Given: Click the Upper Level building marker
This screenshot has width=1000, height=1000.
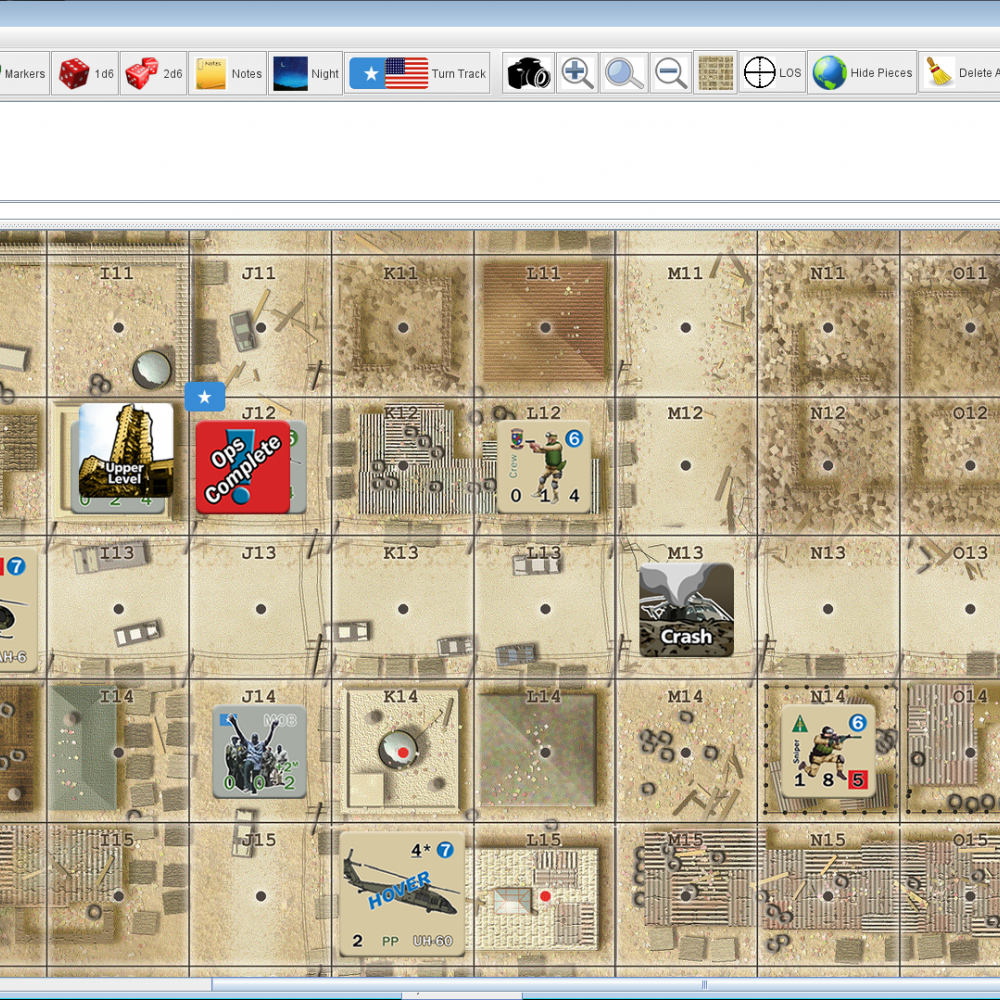Looking at the screenshot, I should pyautogui.click(x=126, y=450).
